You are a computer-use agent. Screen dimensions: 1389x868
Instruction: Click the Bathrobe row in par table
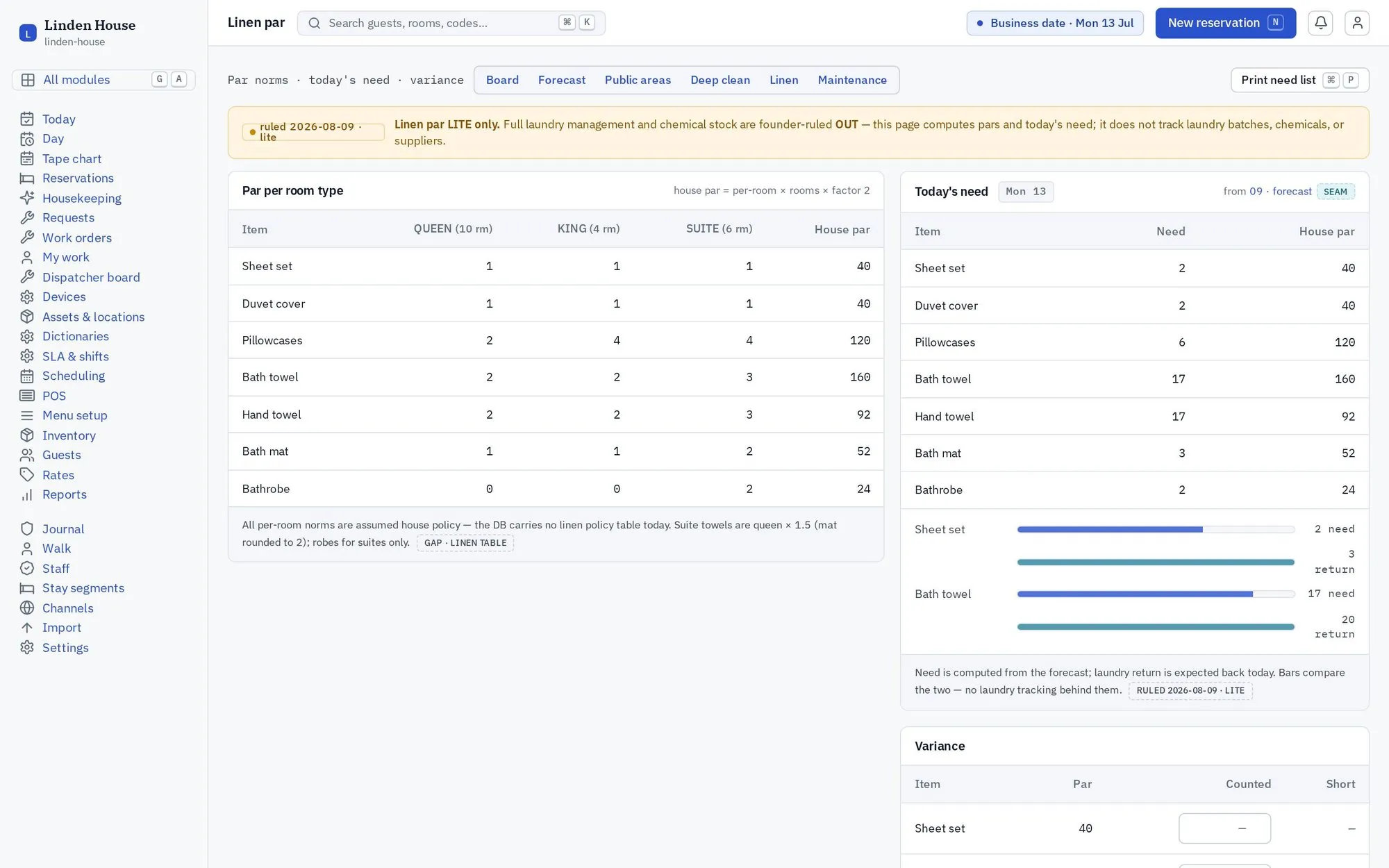(x=556, y=489)
